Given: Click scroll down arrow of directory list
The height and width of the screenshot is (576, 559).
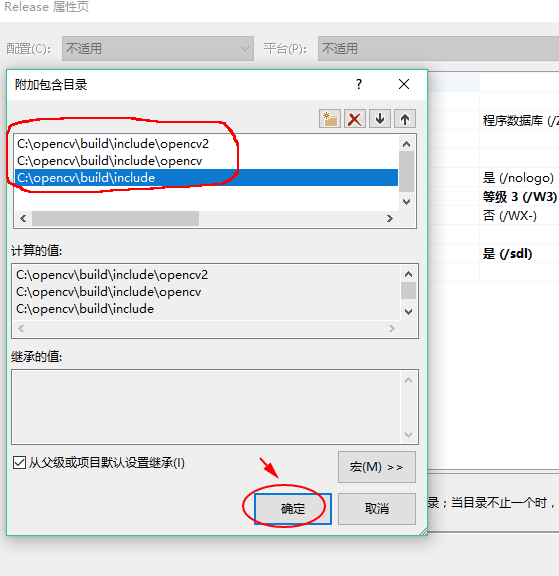Looking at the screenshot, I should (x=407, y=202).
